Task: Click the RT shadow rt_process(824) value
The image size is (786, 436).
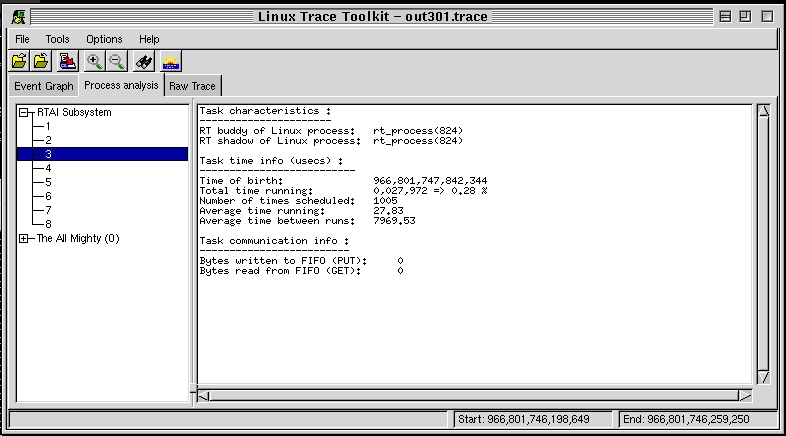Action: (418, 141)
